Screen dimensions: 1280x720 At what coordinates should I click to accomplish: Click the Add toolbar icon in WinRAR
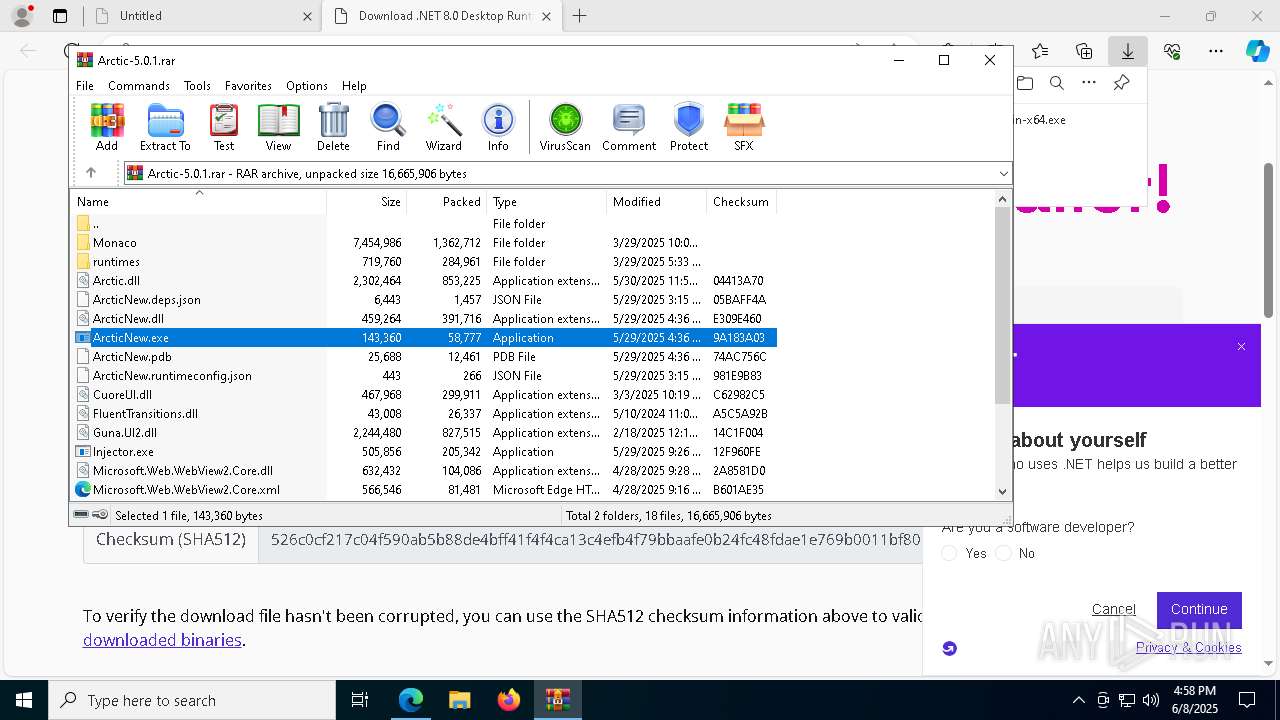tap(107, 127)
